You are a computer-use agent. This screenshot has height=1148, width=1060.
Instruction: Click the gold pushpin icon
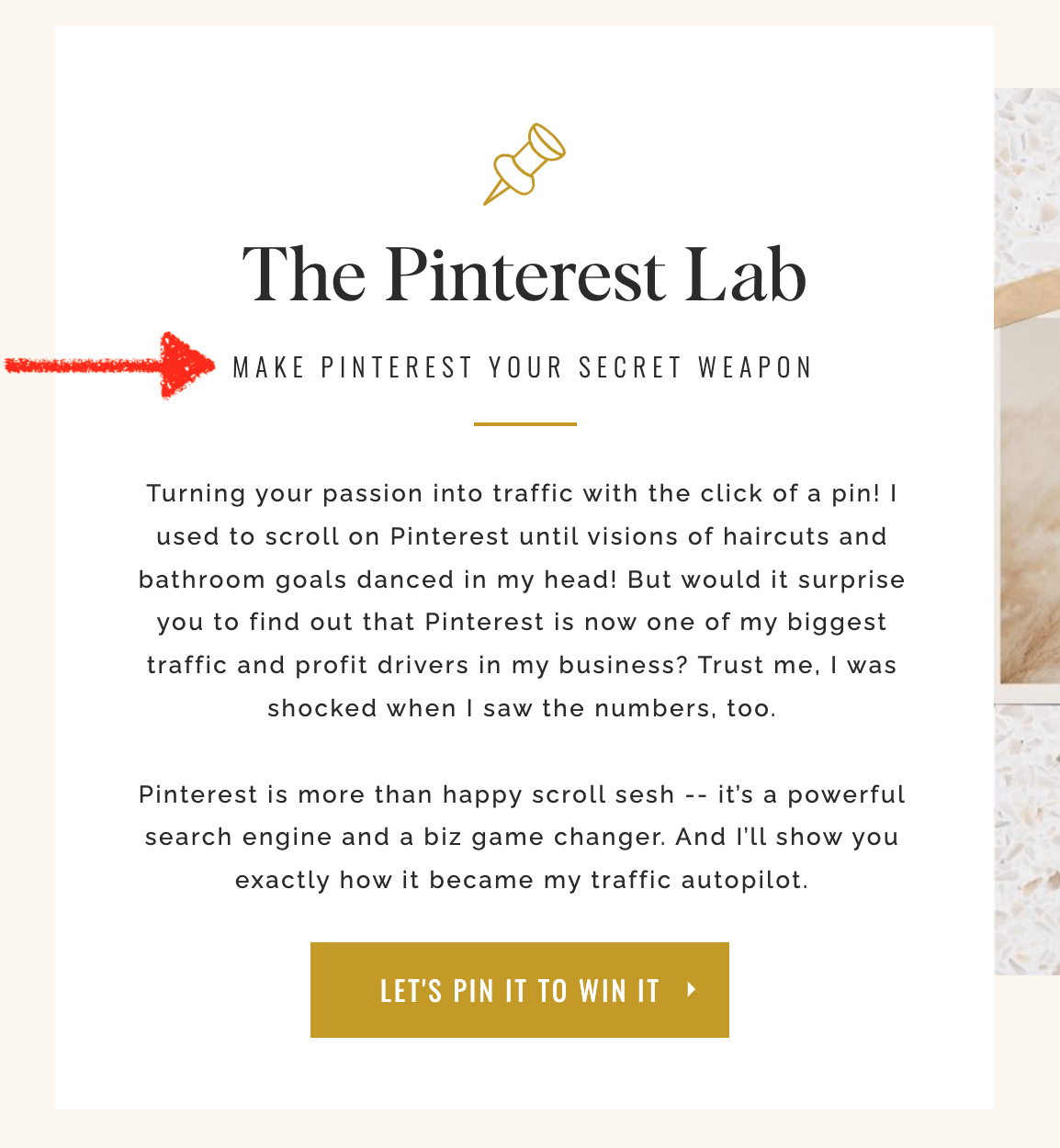point(526,163)
